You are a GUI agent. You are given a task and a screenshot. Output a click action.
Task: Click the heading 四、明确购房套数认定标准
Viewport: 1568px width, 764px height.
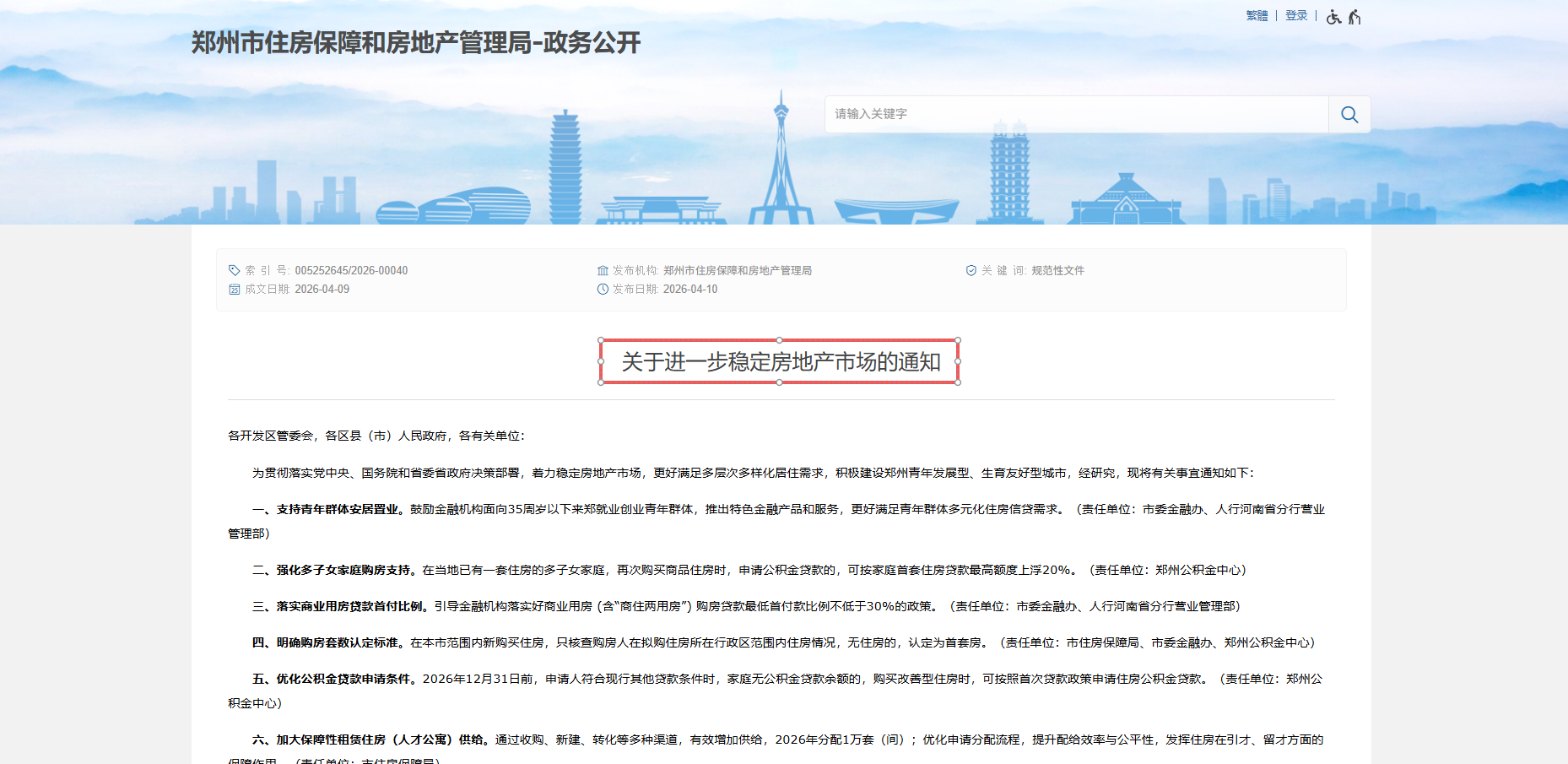click(329, 643)
